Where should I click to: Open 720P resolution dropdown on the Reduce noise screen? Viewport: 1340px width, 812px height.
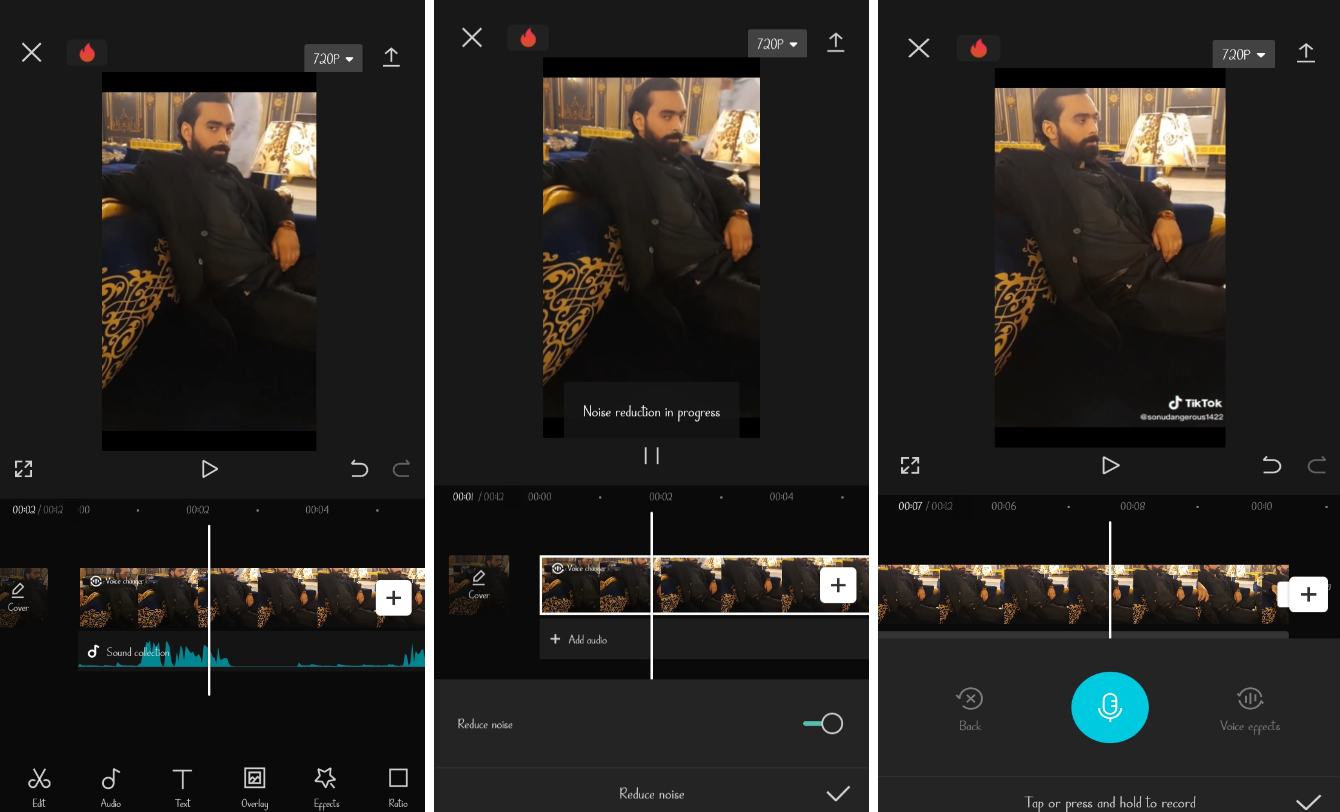tap(777, 44)
